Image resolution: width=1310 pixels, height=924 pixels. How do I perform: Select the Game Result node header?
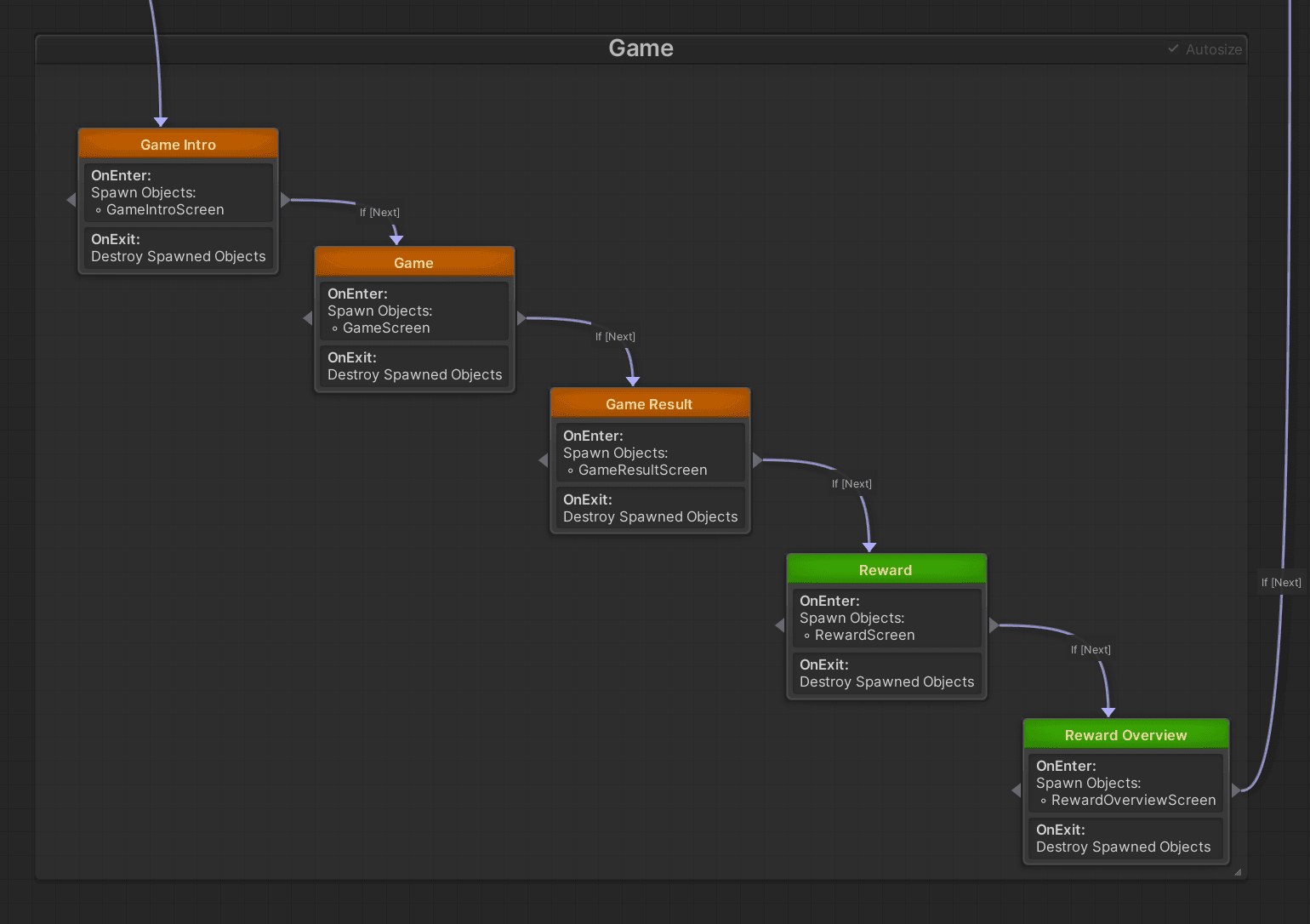650,403
